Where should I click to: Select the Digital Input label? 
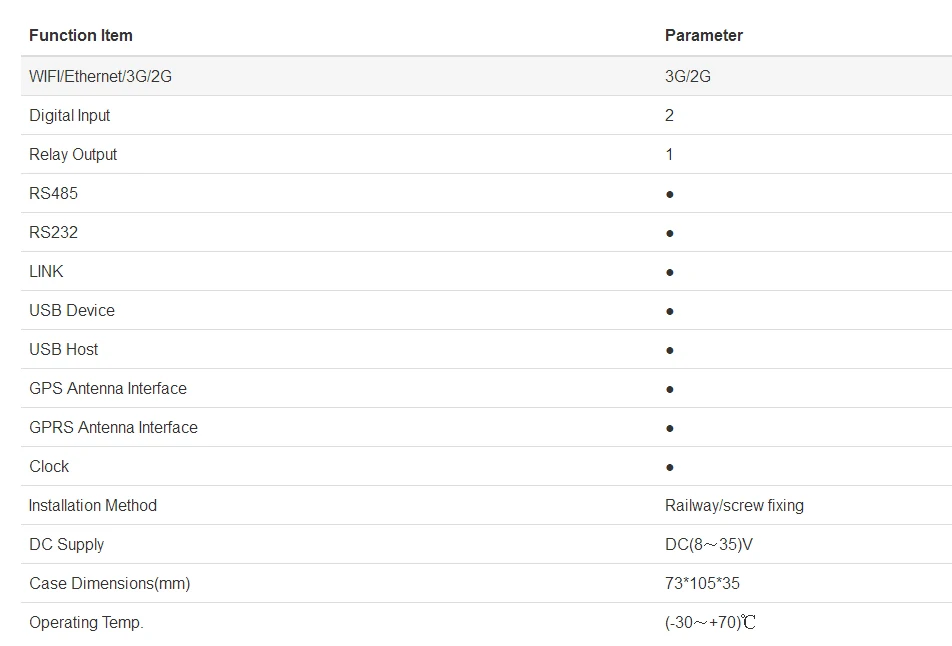[69, 116]
